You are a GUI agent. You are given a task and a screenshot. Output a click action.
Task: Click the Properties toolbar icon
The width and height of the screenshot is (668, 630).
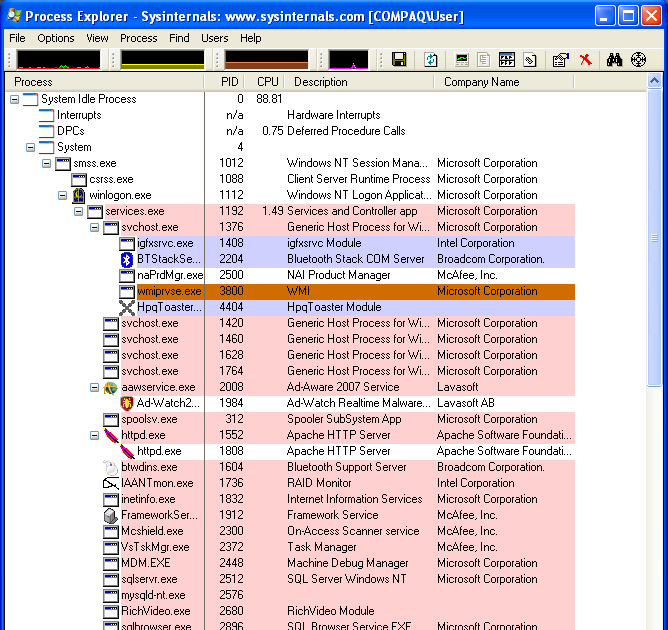(x=560, y=60)
